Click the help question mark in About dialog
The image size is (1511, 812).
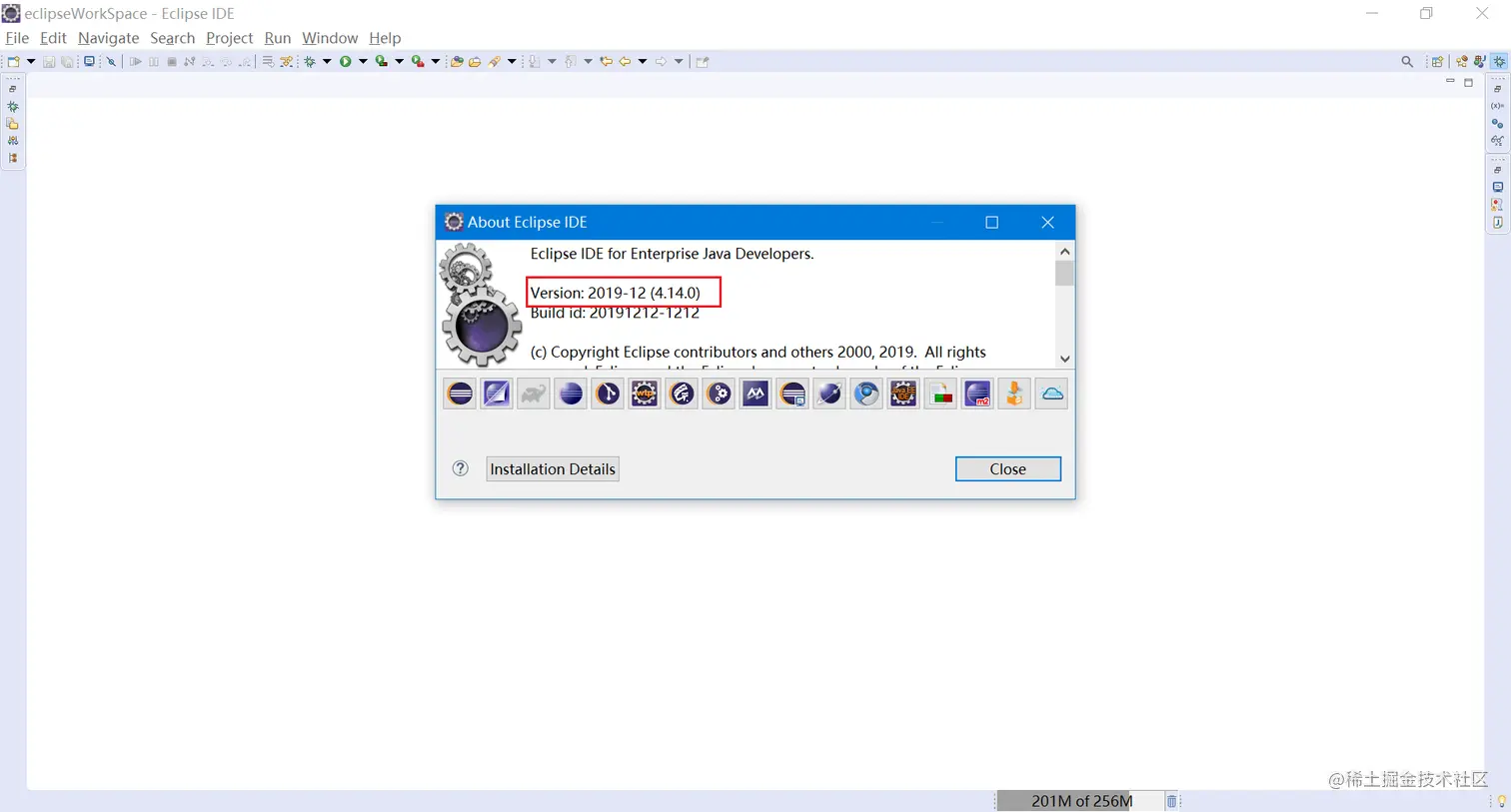(461, 468)
